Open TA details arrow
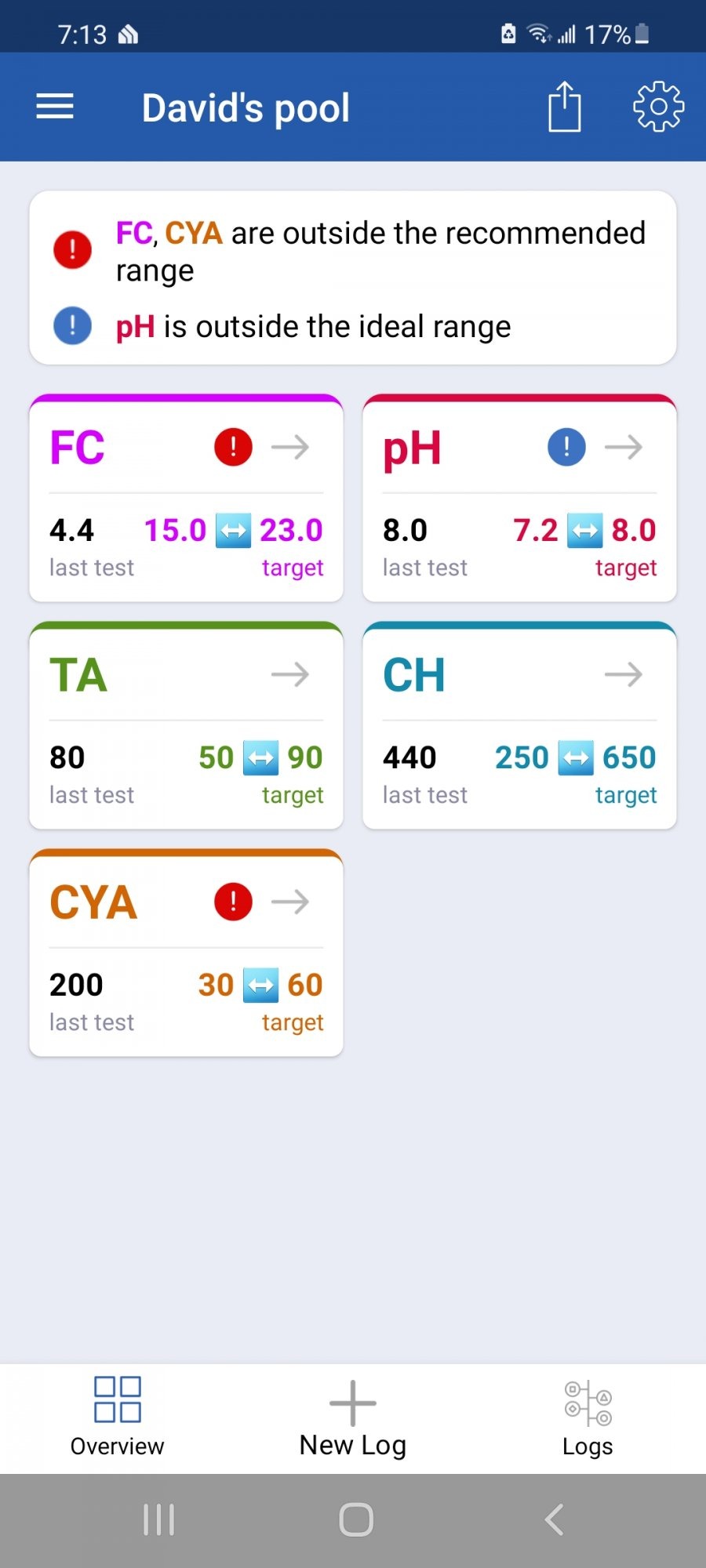 (x=290, y=674)
